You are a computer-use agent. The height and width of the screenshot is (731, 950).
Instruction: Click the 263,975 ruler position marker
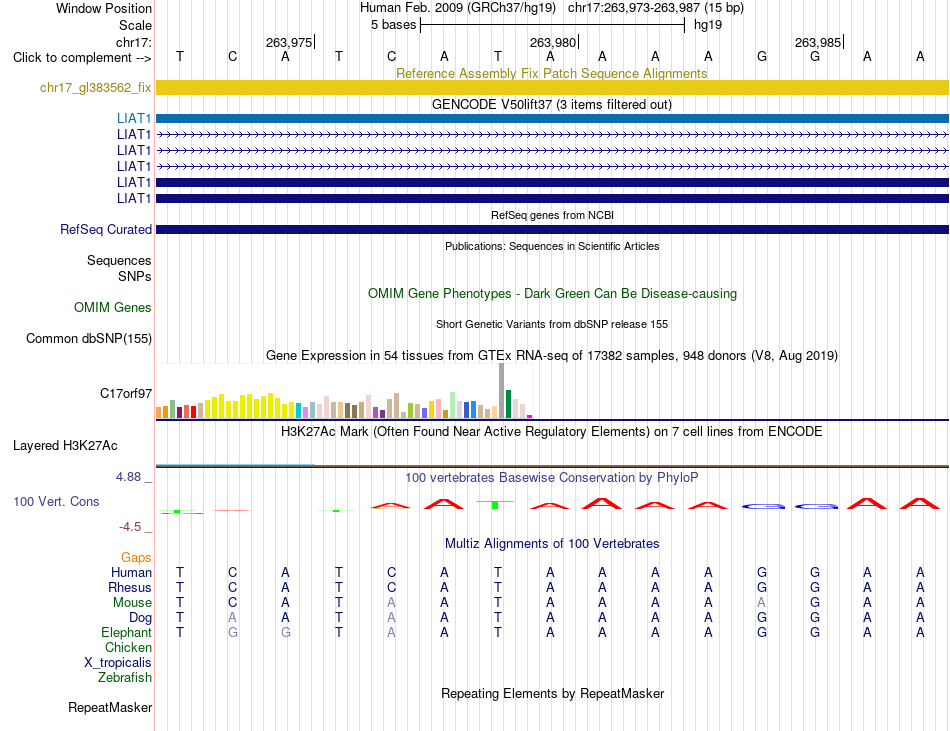click(x=290, y=42)
